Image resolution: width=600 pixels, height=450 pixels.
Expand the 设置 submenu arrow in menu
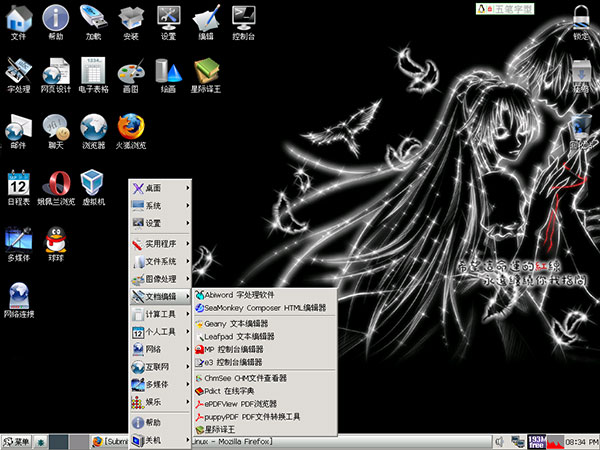click(188, 223)
